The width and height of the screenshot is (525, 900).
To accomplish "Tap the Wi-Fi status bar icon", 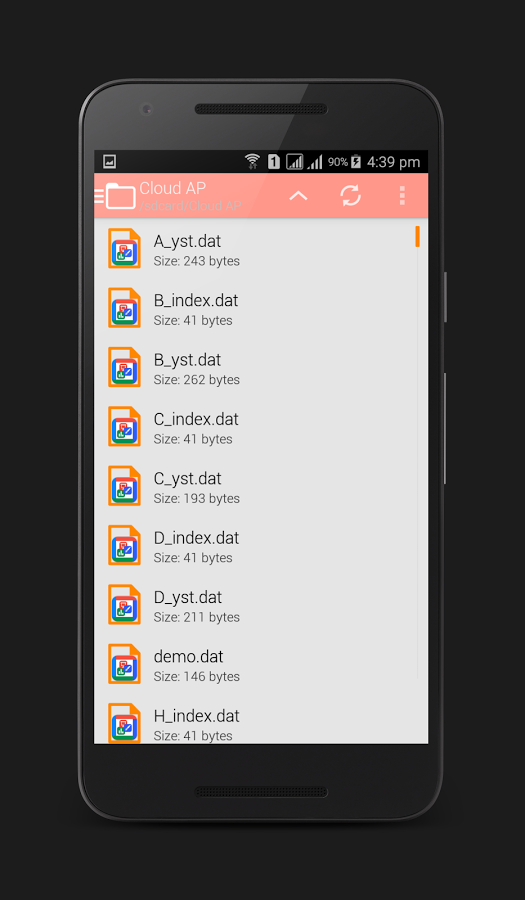I will pyautogui.click(x=252, y=162).
